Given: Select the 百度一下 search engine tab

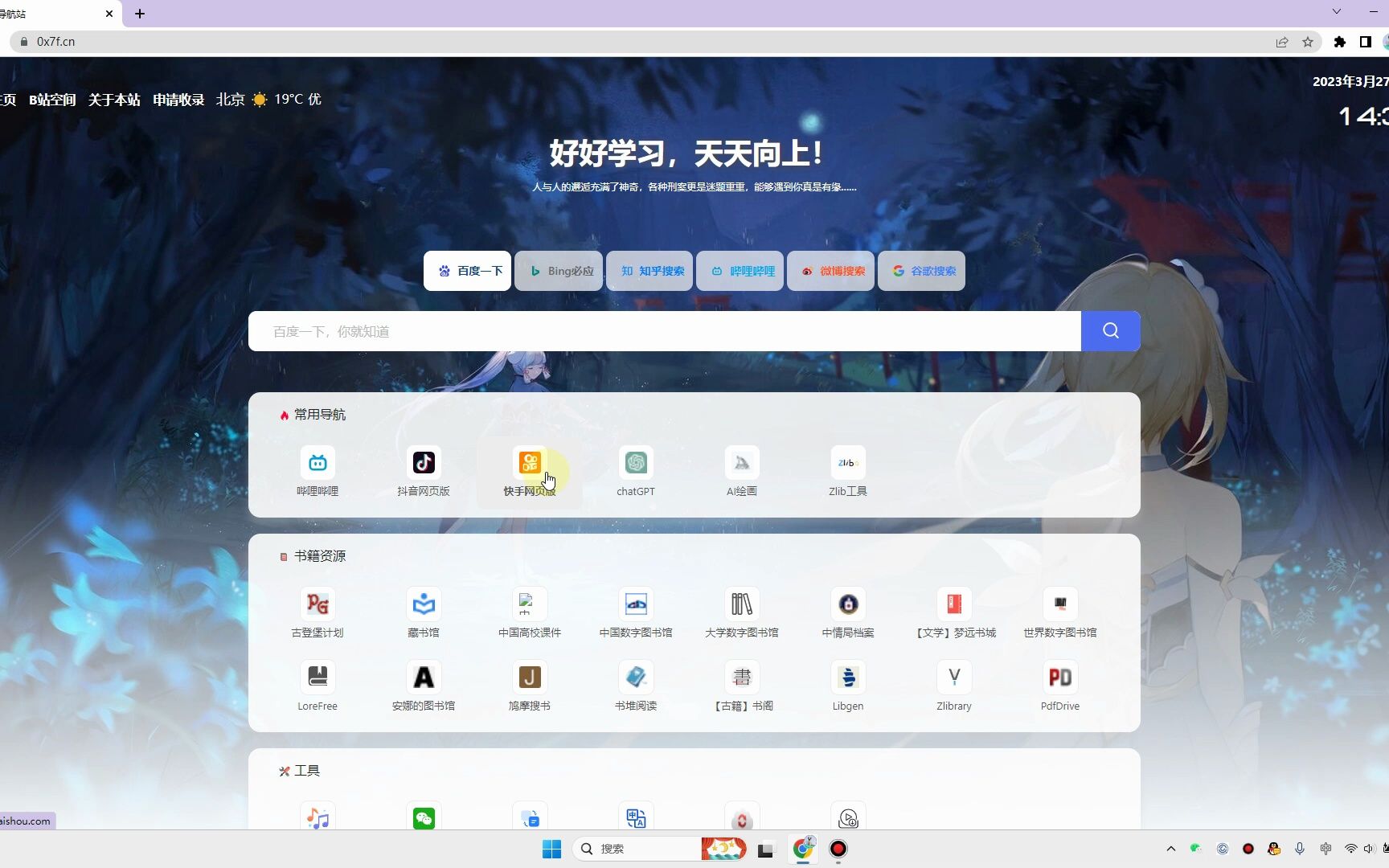Looking at the screenshot, I should [468, 271].
